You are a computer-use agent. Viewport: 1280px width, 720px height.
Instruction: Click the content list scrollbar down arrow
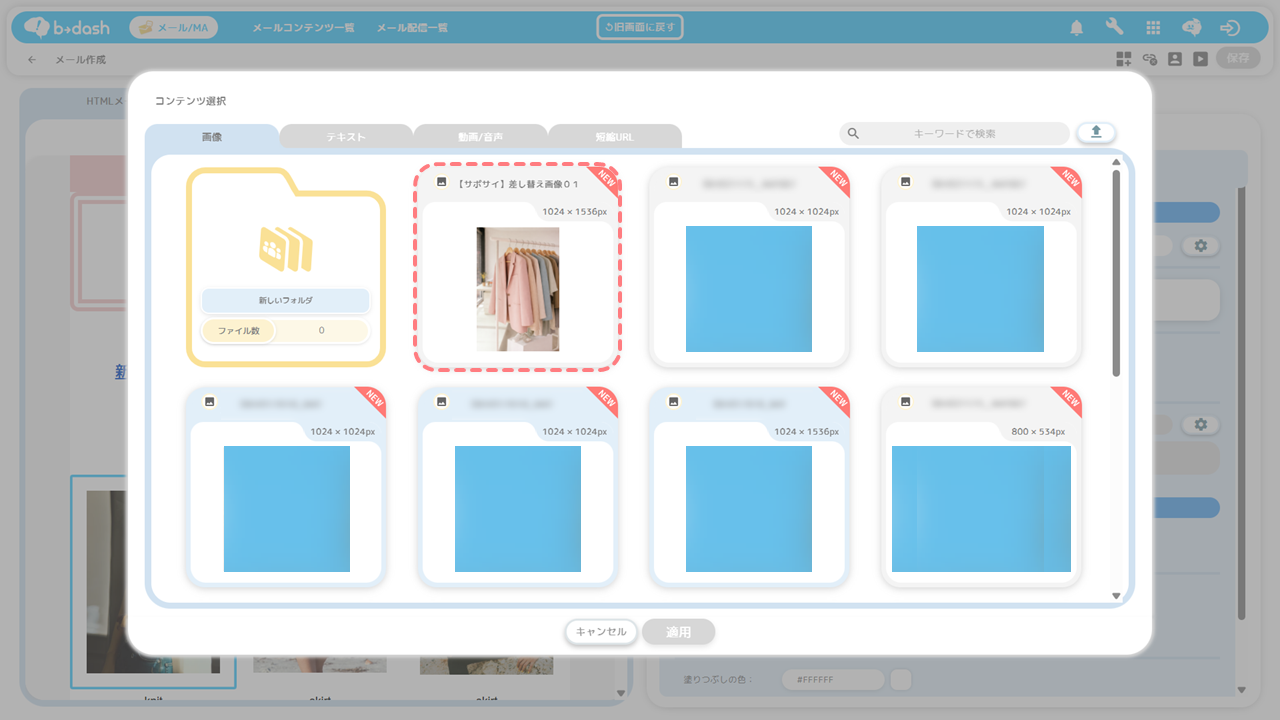(1116, 596)
